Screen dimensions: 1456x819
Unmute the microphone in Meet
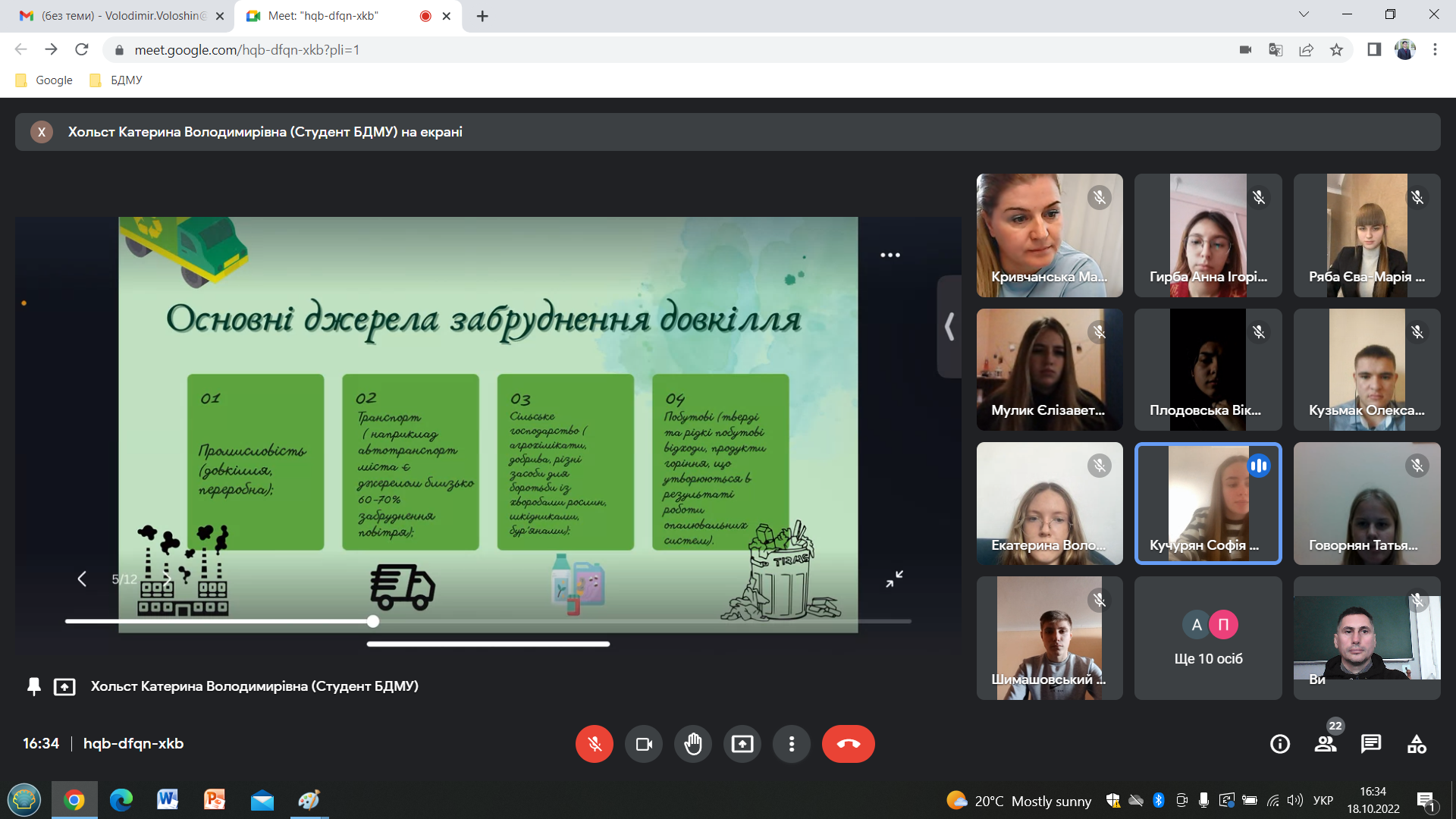(x=594, y=744)
